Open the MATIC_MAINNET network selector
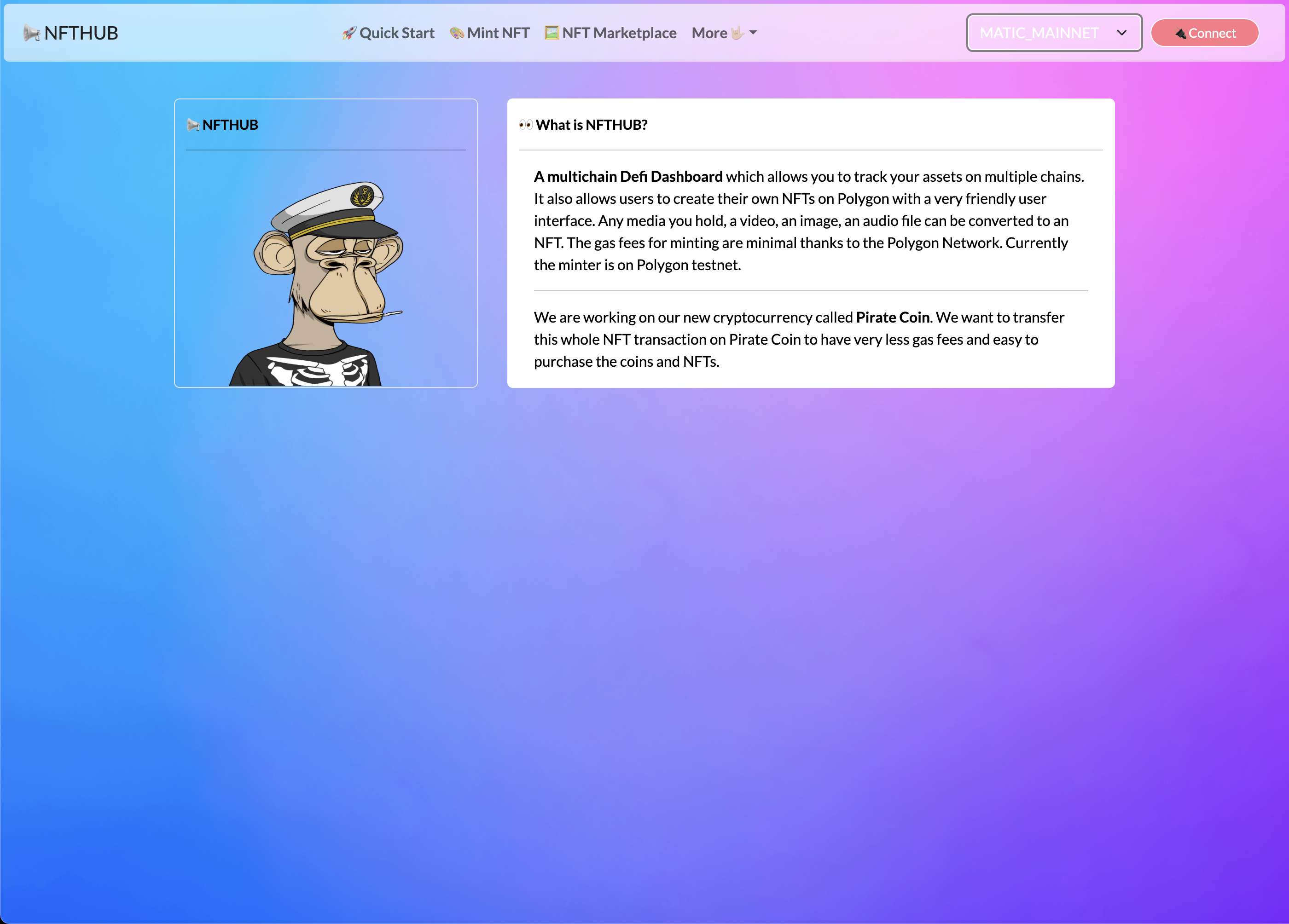 click(x=1039, y=33)
